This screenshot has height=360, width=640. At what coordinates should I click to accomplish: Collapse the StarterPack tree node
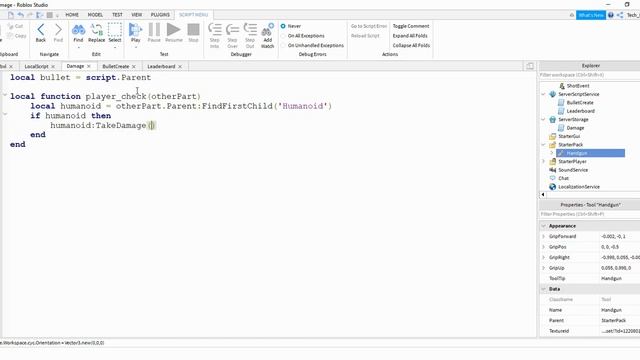(543, 145)
